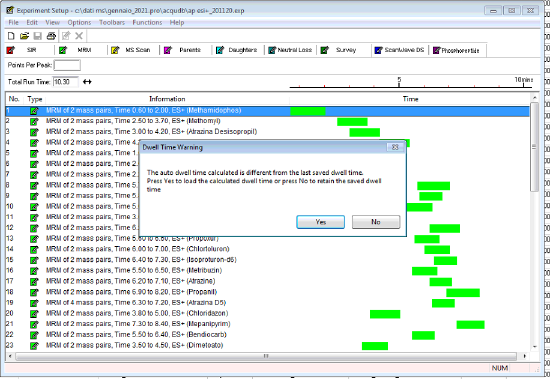The height and width of the screenshot is (379, 550).
Task: Click the run time arrows icon
Action: click(87, 82)
